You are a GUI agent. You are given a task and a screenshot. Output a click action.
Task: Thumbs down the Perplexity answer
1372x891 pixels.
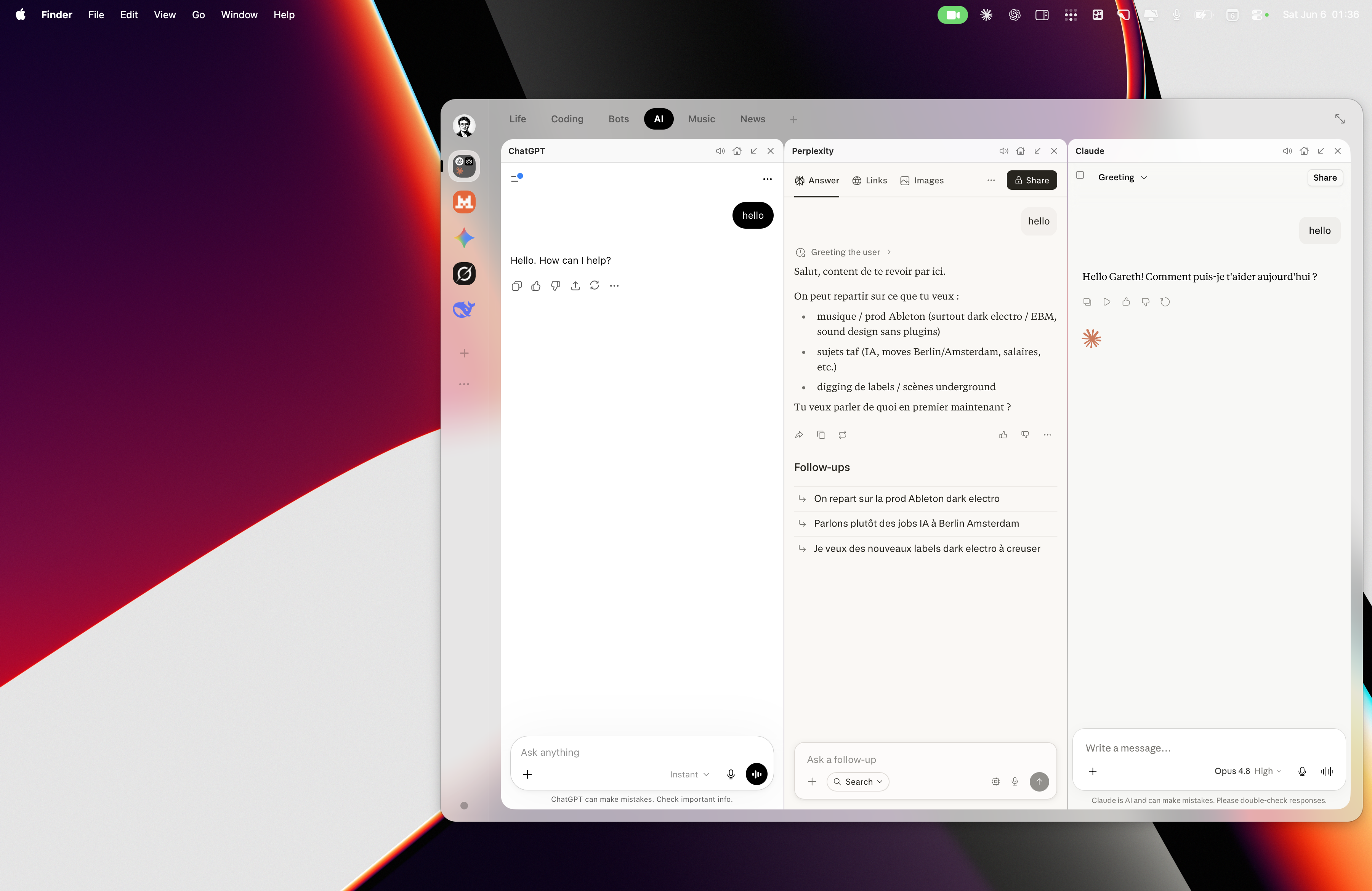tap(1025, 434)
